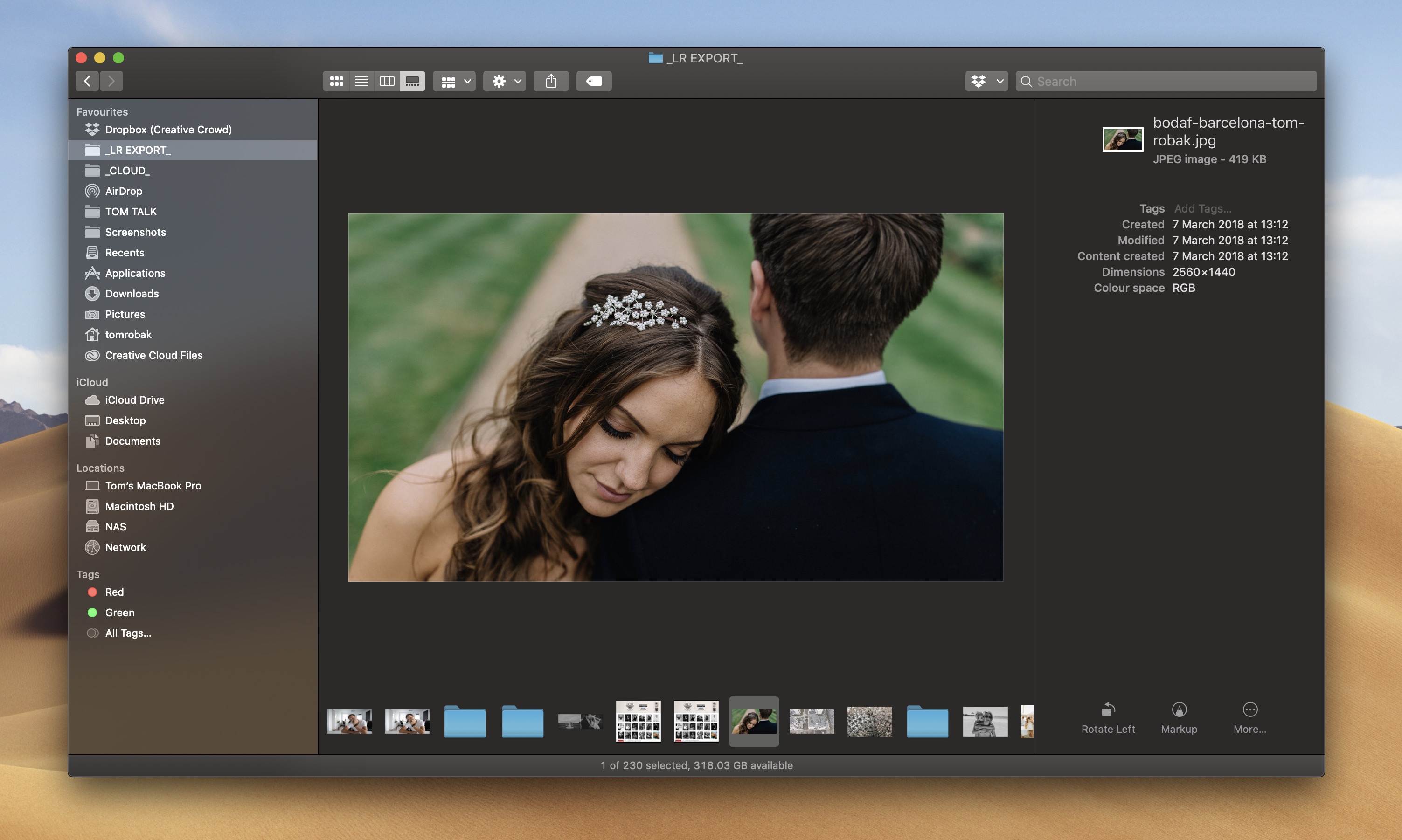Switch to list view
1402x840 pixels.
361,81
